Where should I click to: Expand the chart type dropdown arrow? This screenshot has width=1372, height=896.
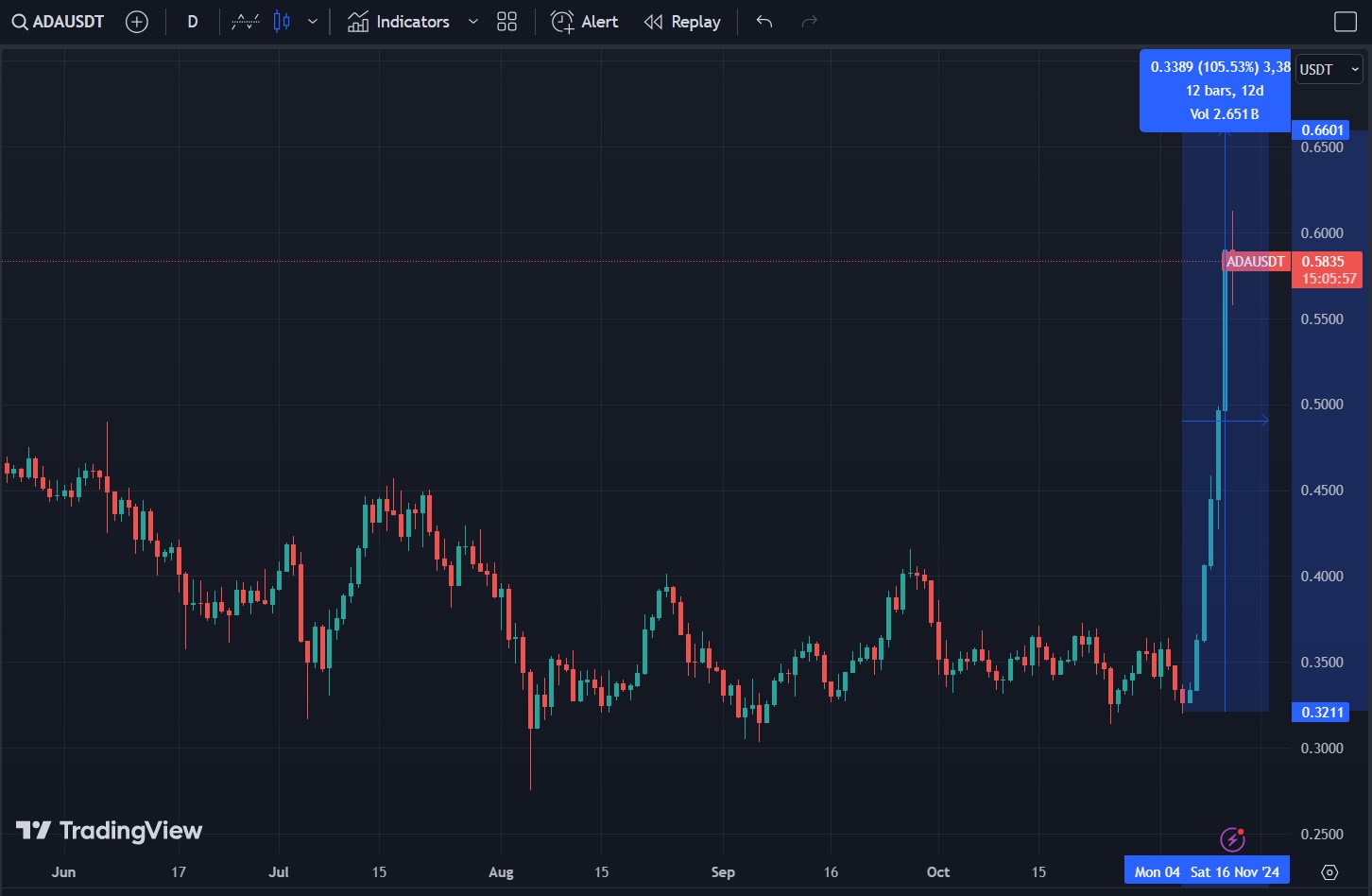point(313,22)
